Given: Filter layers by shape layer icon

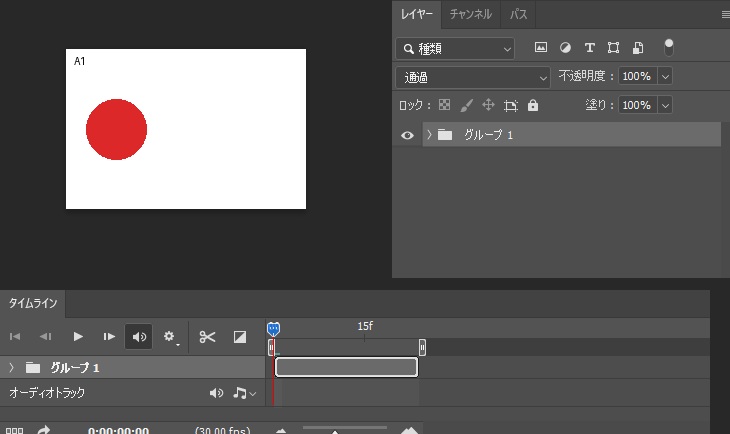Looking at the screenshot, I should tap(613, 47).
